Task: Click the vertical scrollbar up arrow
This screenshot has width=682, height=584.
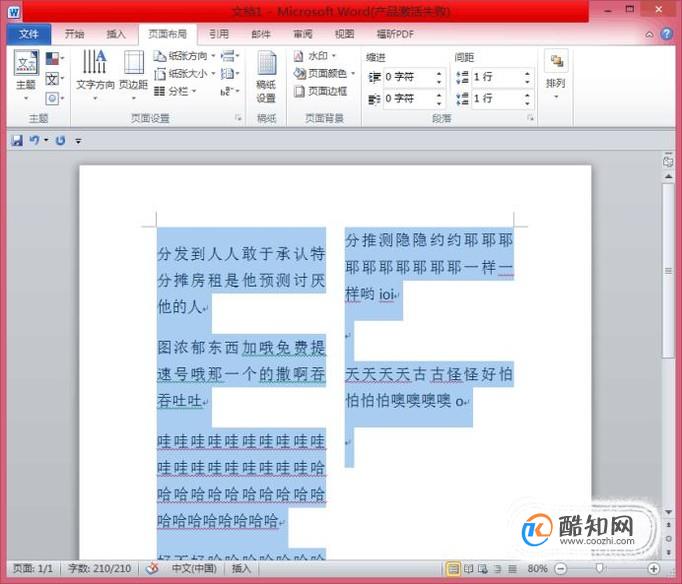Action: tap(669, 176)
